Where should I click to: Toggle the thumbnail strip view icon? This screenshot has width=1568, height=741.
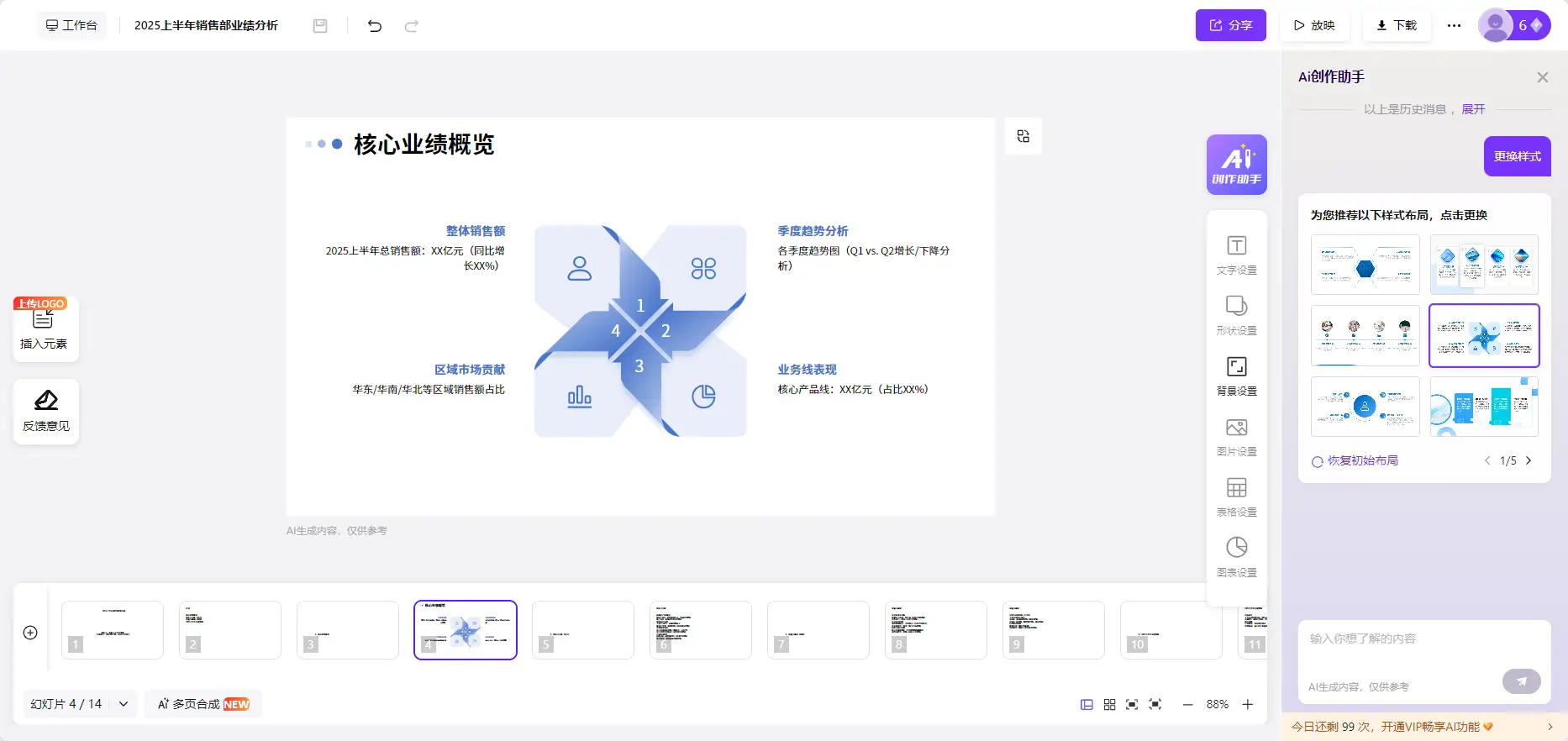[1087, 705]
